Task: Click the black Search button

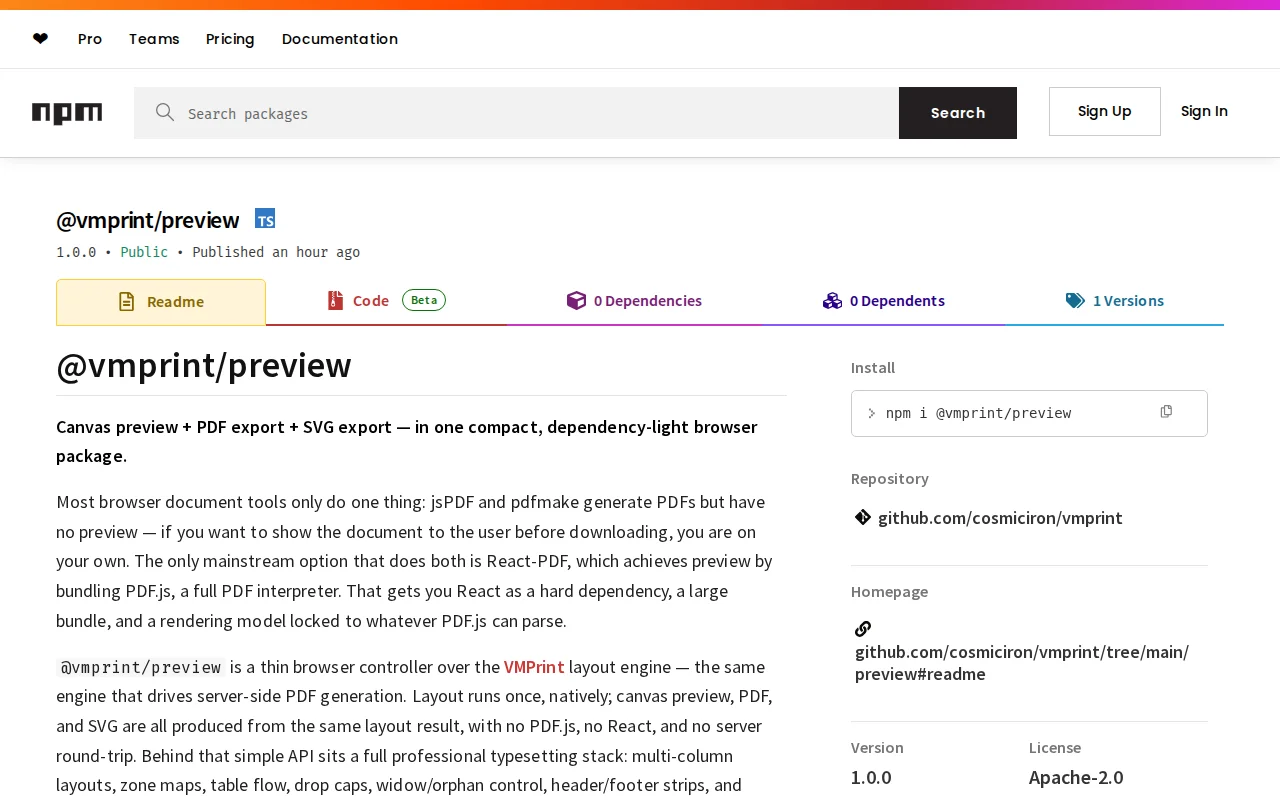Action: [958, 113]
